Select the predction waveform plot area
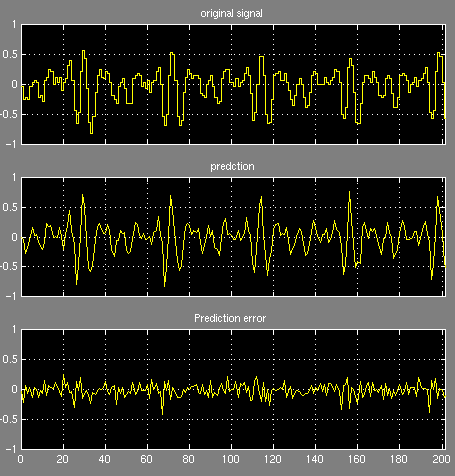 [x=233, y=237]
